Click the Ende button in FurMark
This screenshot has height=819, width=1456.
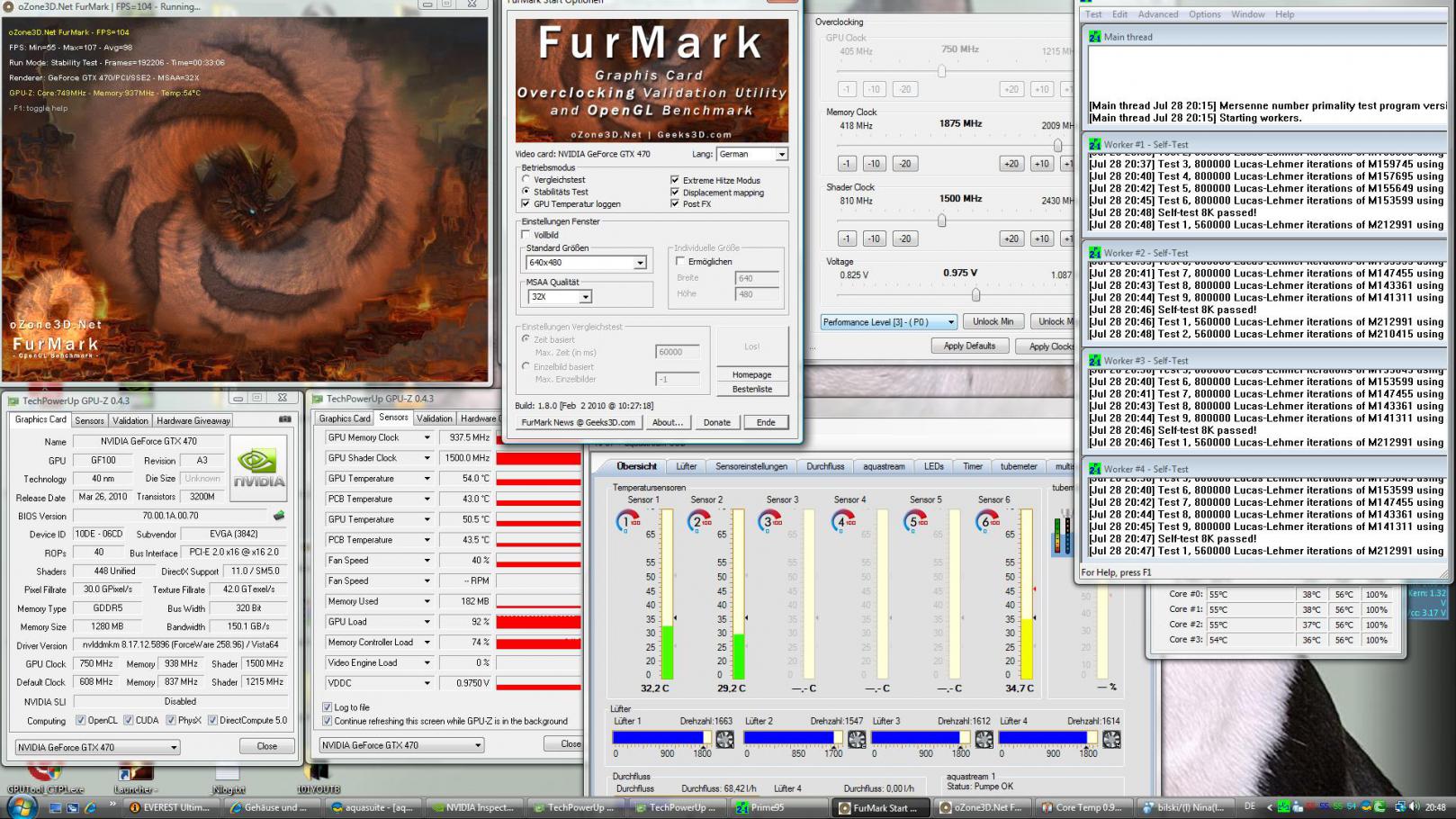tap(766, 422)
